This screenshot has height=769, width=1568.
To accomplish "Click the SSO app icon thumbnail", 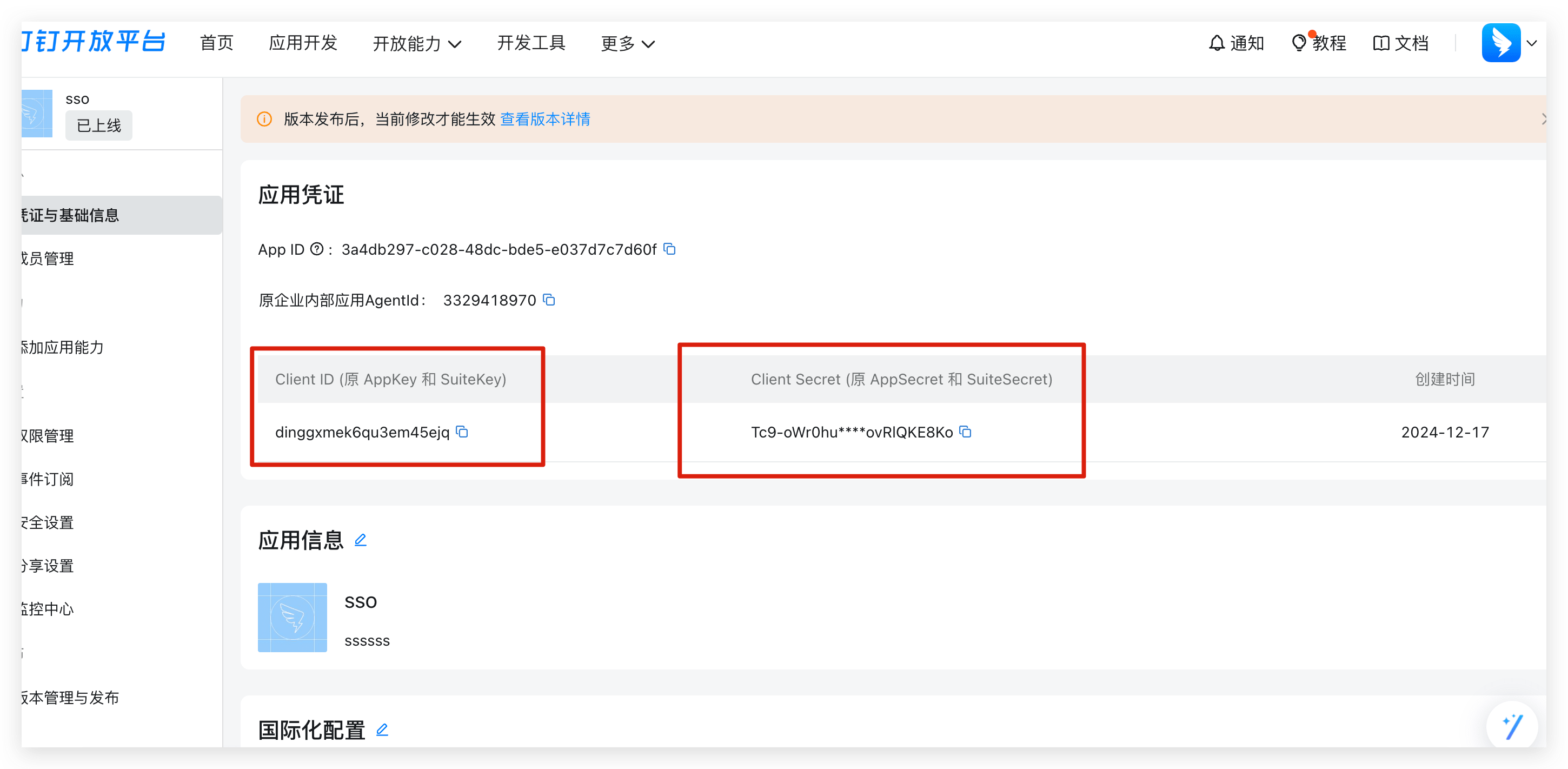I will pos(292,618).
